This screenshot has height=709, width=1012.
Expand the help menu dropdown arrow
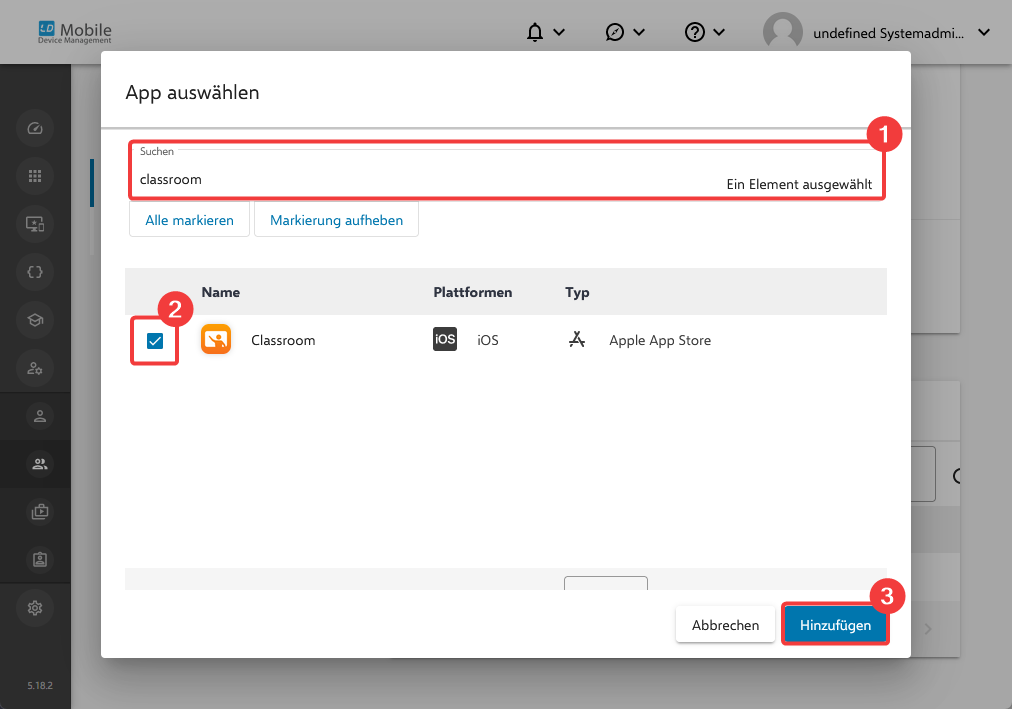coord(719,32)
